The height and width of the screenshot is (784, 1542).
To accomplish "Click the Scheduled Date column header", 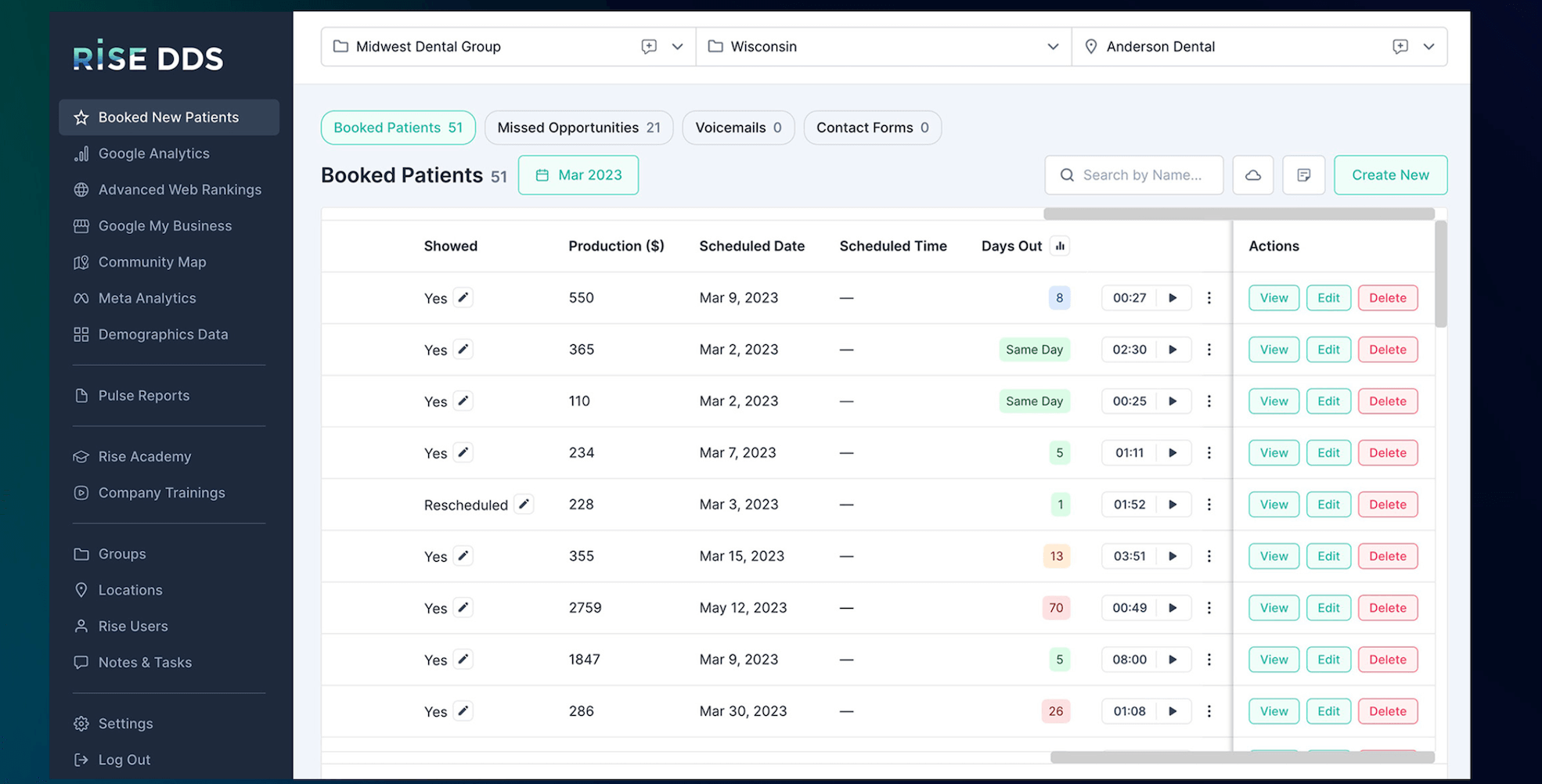I will coord(751,246).
